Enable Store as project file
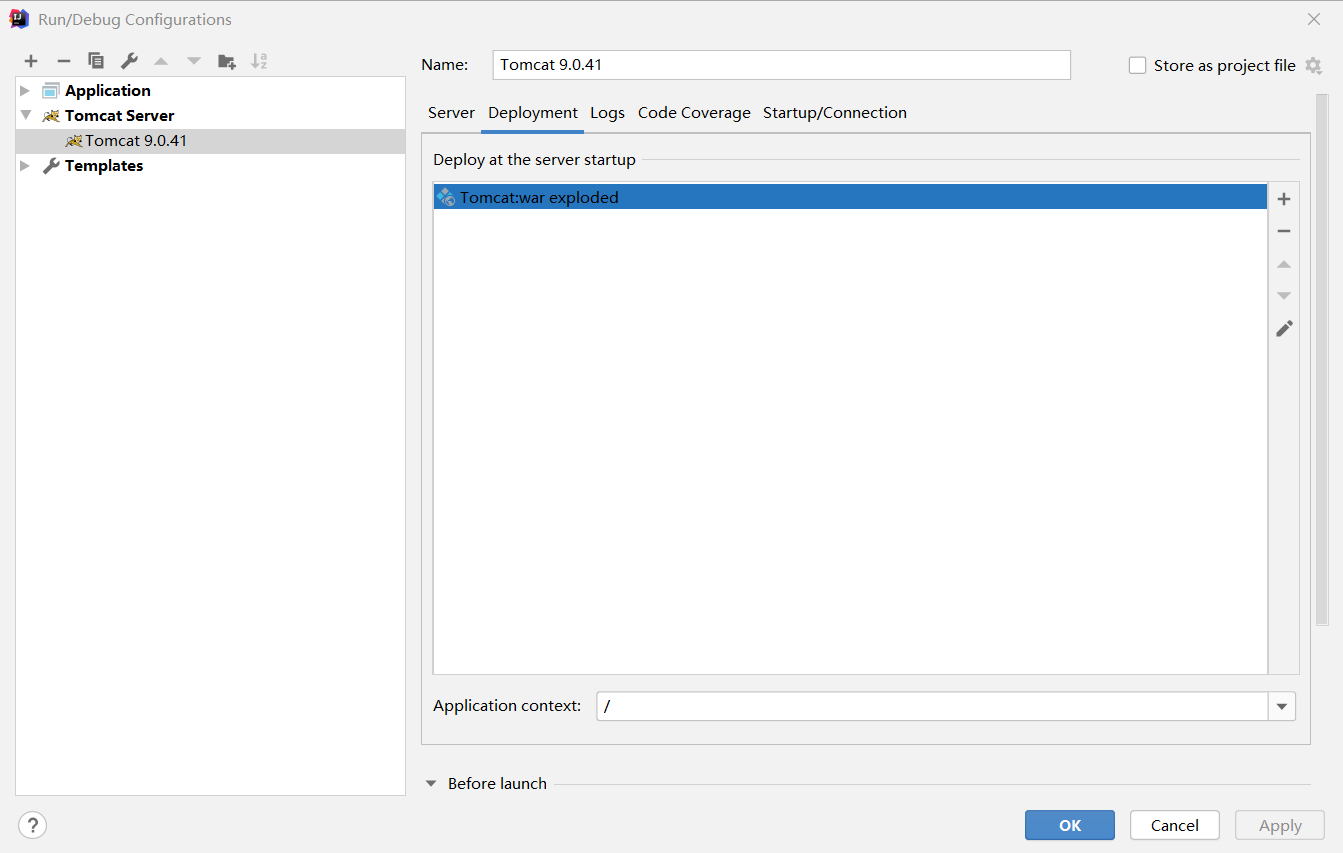The image size is (1343, 853). (x=1137, y=64)
